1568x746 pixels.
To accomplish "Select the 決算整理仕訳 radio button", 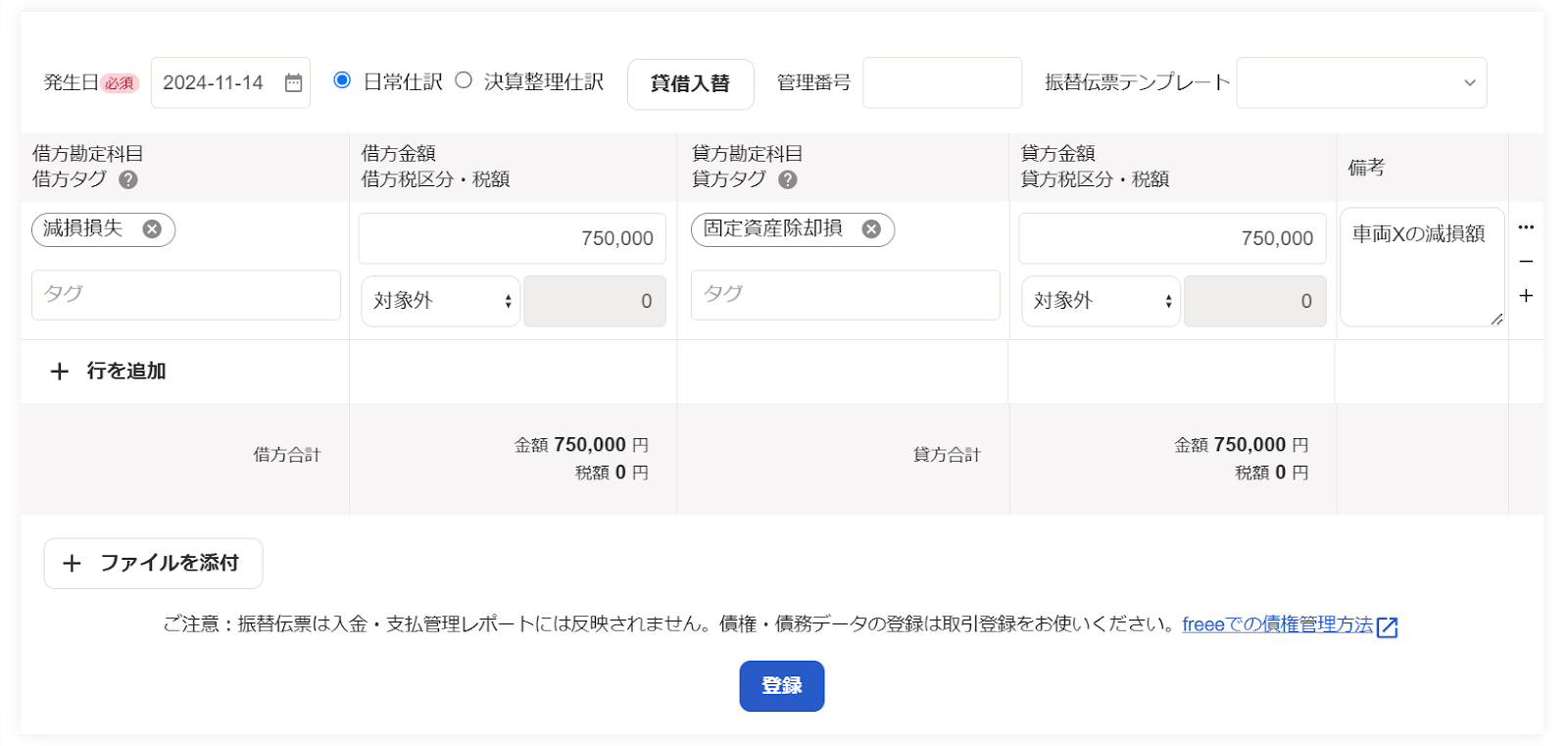I will click(x=464, y=80).
